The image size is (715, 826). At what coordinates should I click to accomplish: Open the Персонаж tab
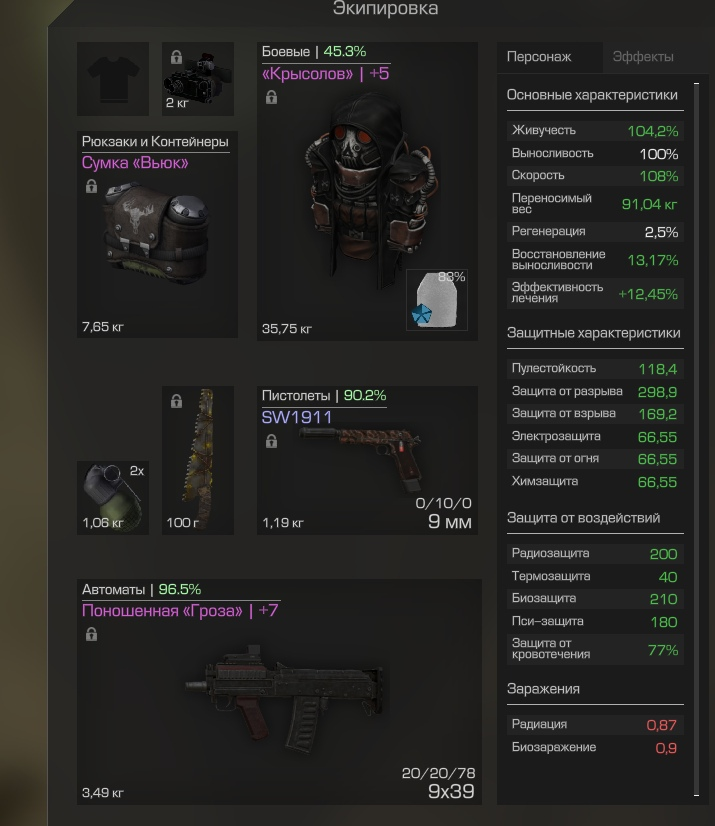click(x=539, y=57)
